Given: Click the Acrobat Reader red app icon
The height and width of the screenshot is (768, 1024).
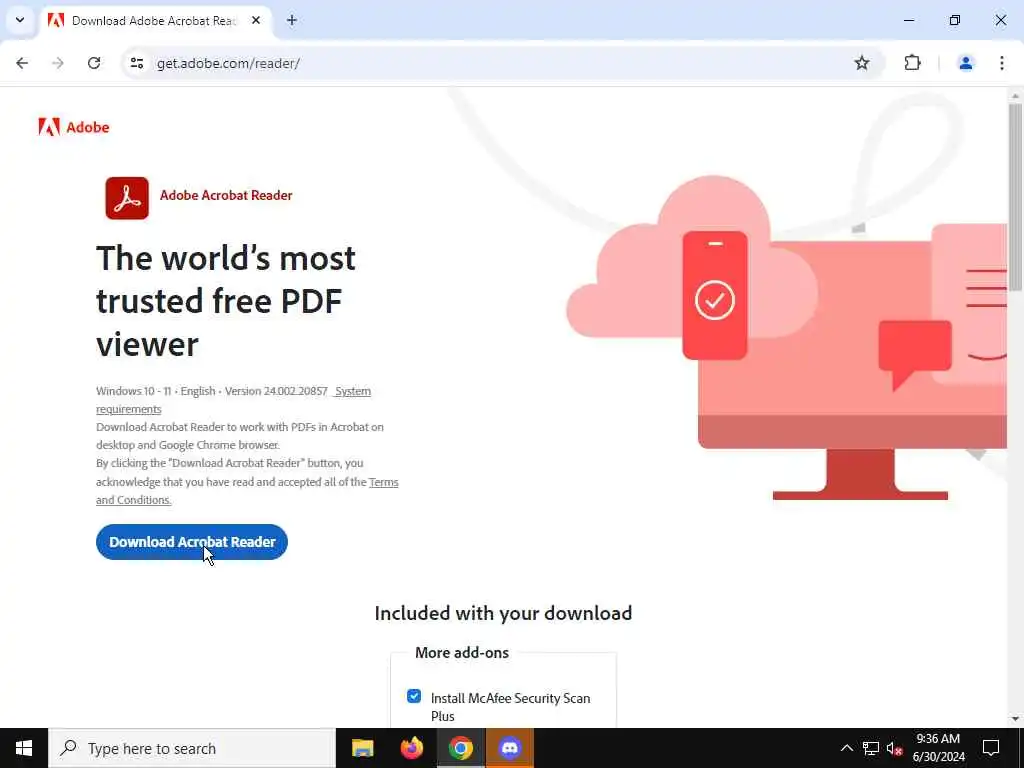Looking at the screenshot, I should click(x=127, y=198).
